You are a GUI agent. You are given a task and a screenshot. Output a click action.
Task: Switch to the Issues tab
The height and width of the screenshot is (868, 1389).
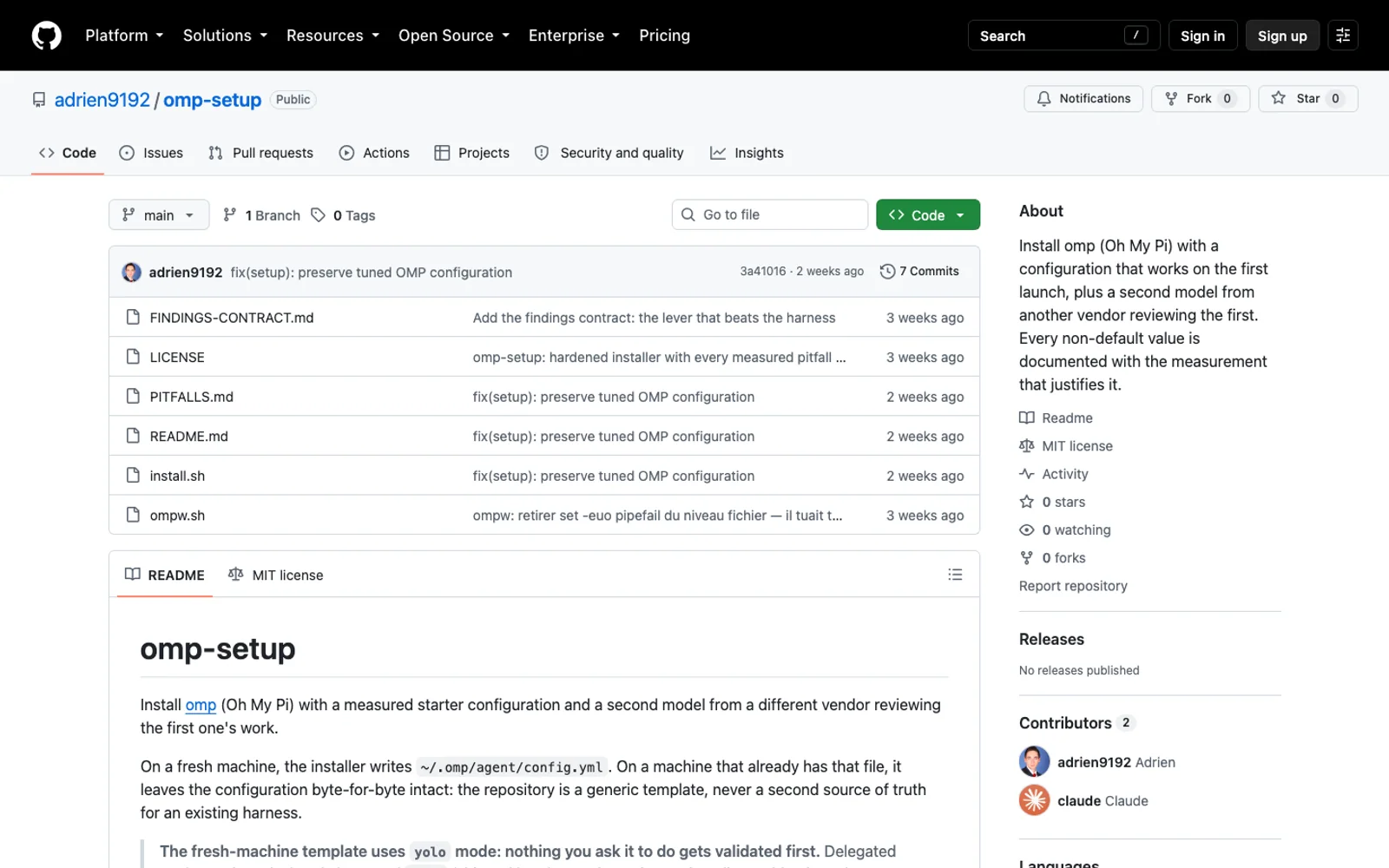151,153
